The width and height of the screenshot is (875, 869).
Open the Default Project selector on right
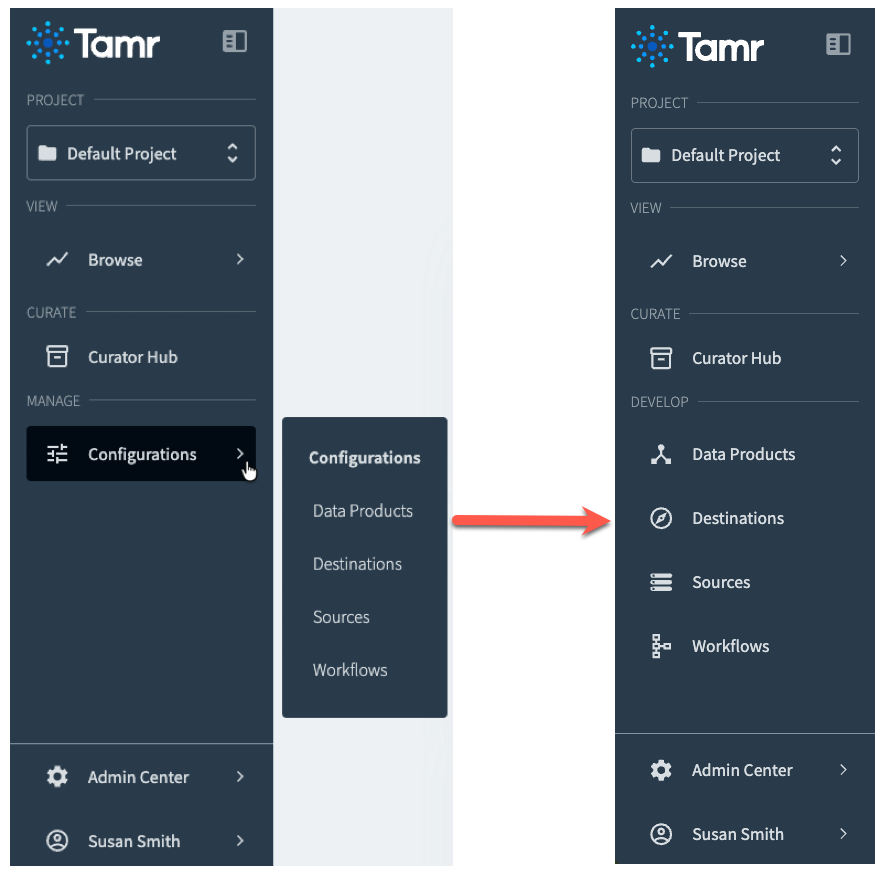pos(744,155)
